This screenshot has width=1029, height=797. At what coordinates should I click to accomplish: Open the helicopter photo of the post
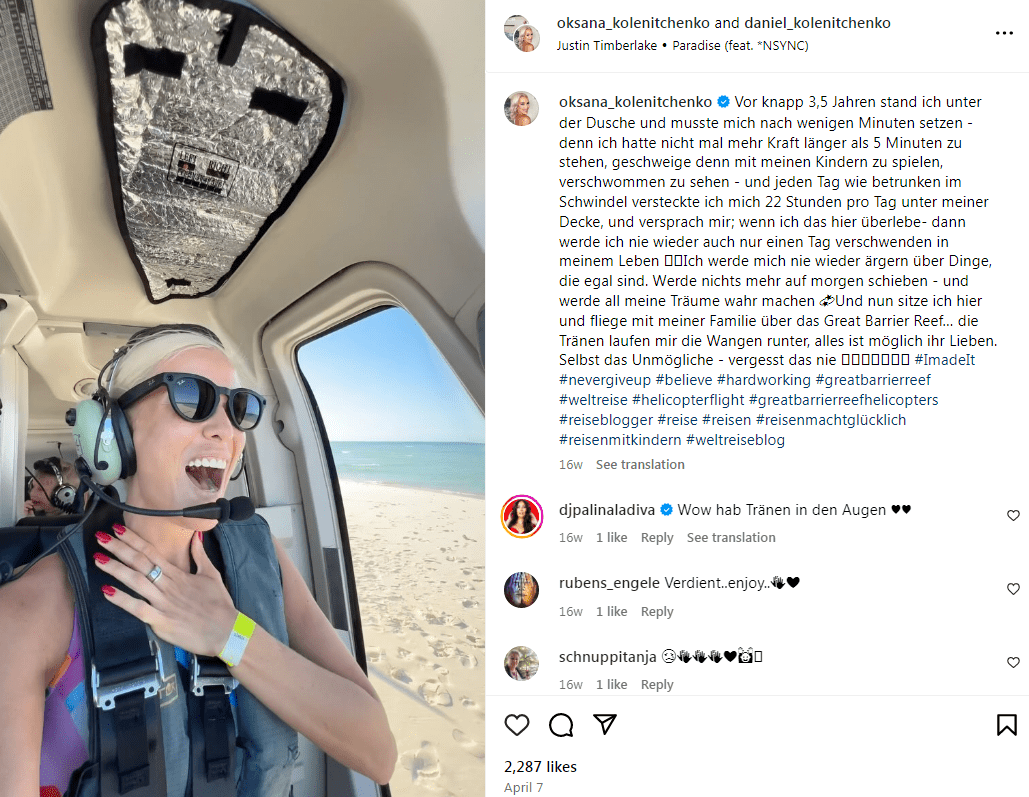click(242, 398)
